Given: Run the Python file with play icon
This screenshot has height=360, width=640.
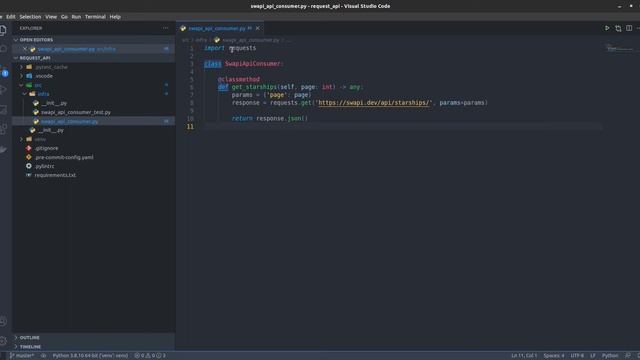Looking at the screenshot, I should pyautogui.click(x=607, y=28).
